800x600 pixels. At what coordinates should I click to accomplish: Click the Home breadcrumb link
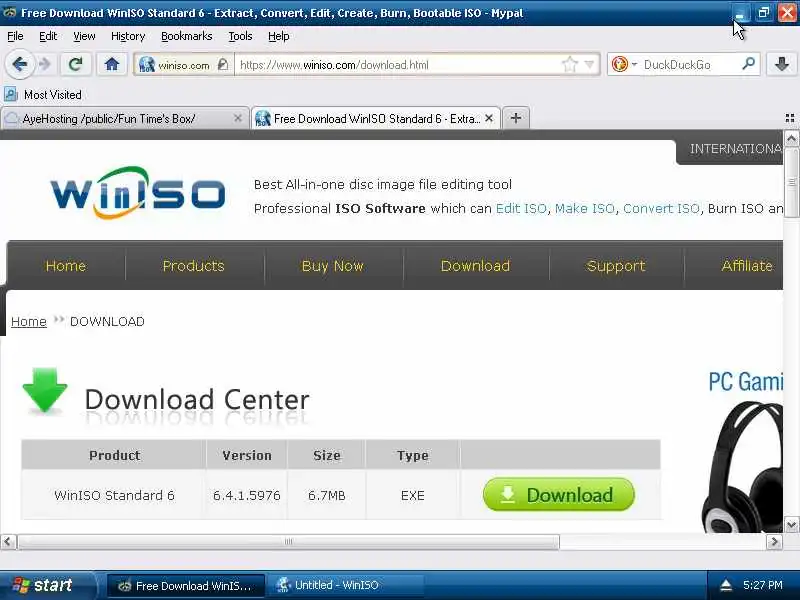[x=29, y=322]
